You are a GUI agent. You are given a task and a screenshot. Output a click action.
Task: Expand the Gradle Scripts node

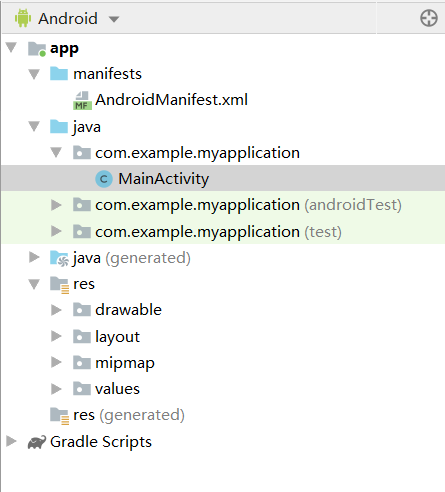point(11,441)
